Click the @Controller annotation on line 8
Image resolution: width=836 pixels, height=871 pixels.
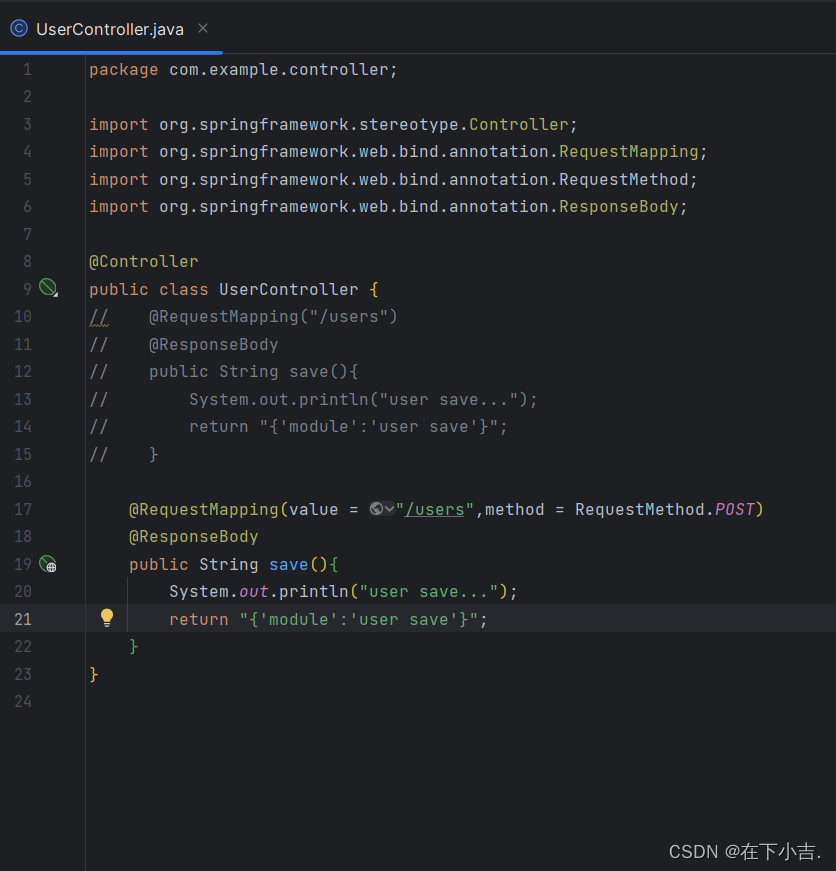point(144,262)
